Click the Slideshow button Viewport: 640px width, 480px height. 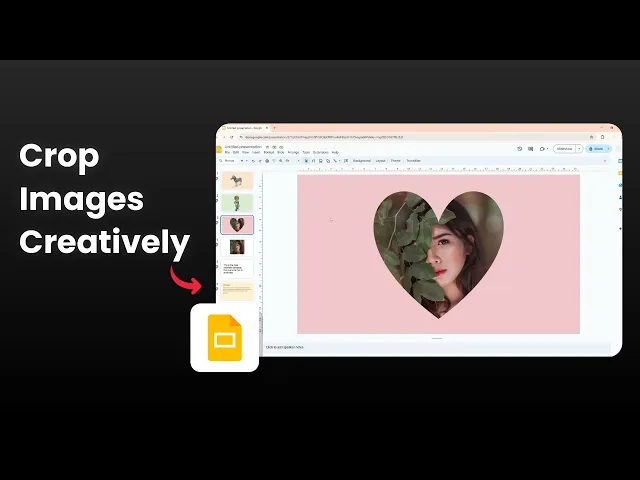[565, 149]
